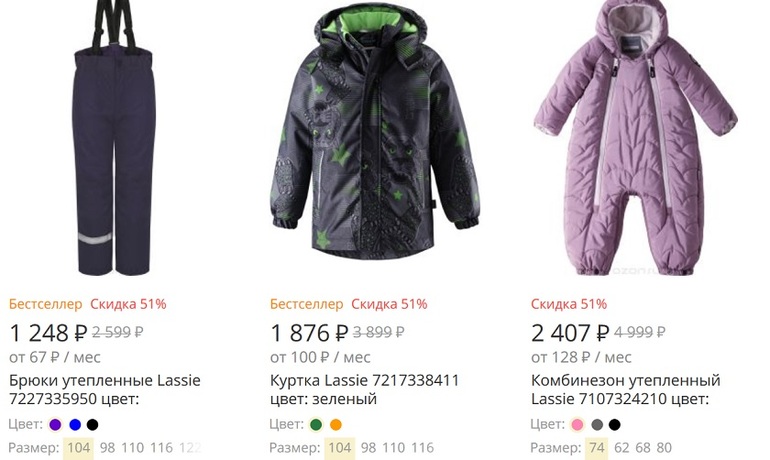
Task: Choose size 80 for the Lassie overall
Action: pos(663,448)
